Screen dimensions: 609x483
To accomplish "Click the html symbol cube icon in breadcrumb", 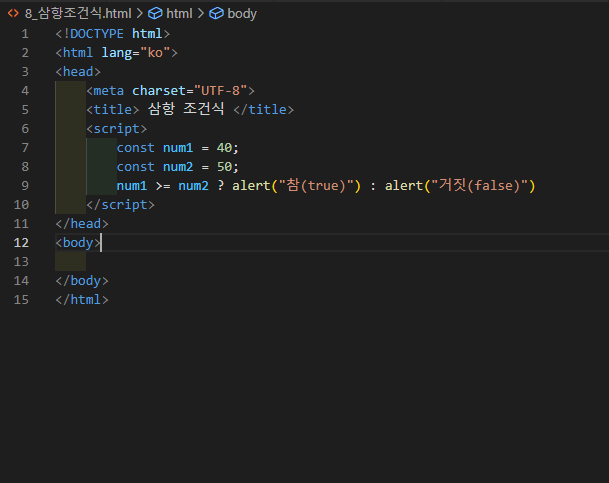I will [x=155, y=14].
